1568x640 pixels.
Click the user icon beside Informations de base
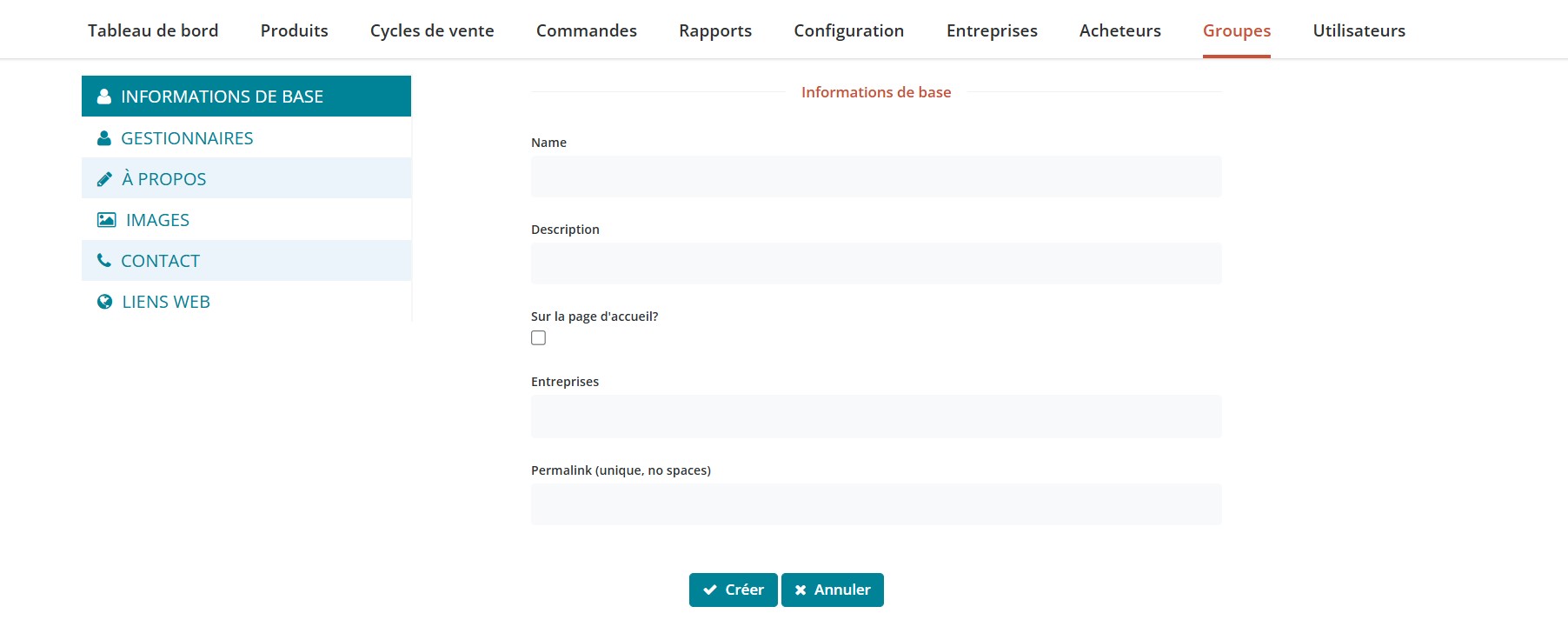[104, 97]
